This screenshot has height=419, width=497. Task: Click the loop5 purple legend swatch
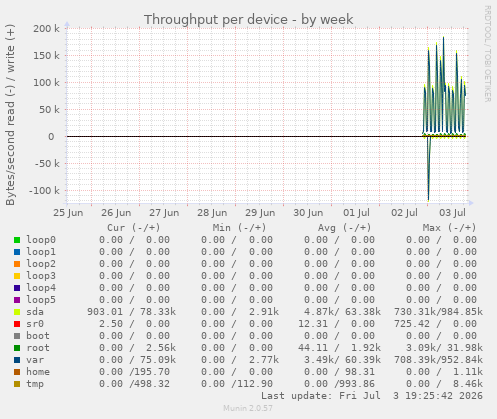(17, 300)
